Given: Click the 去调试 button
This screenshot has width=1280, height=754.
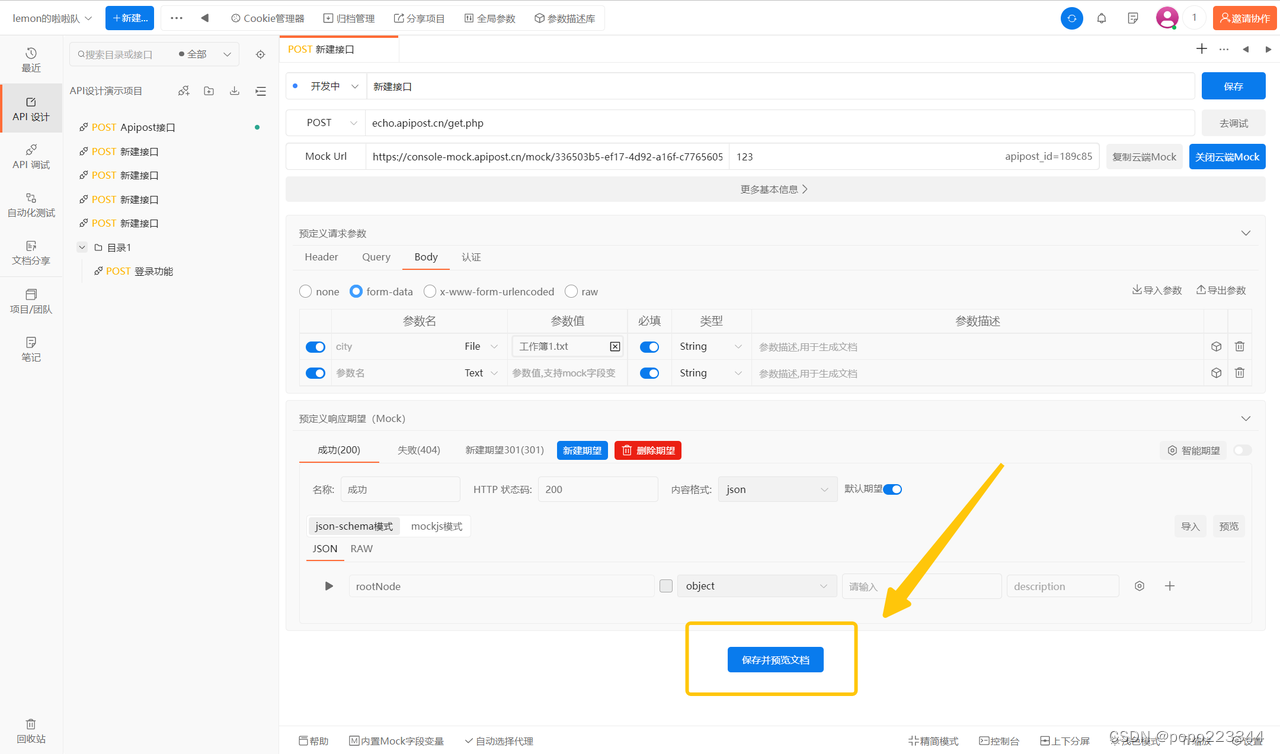Looking at the screenshot, I should tap(1233, 123).
